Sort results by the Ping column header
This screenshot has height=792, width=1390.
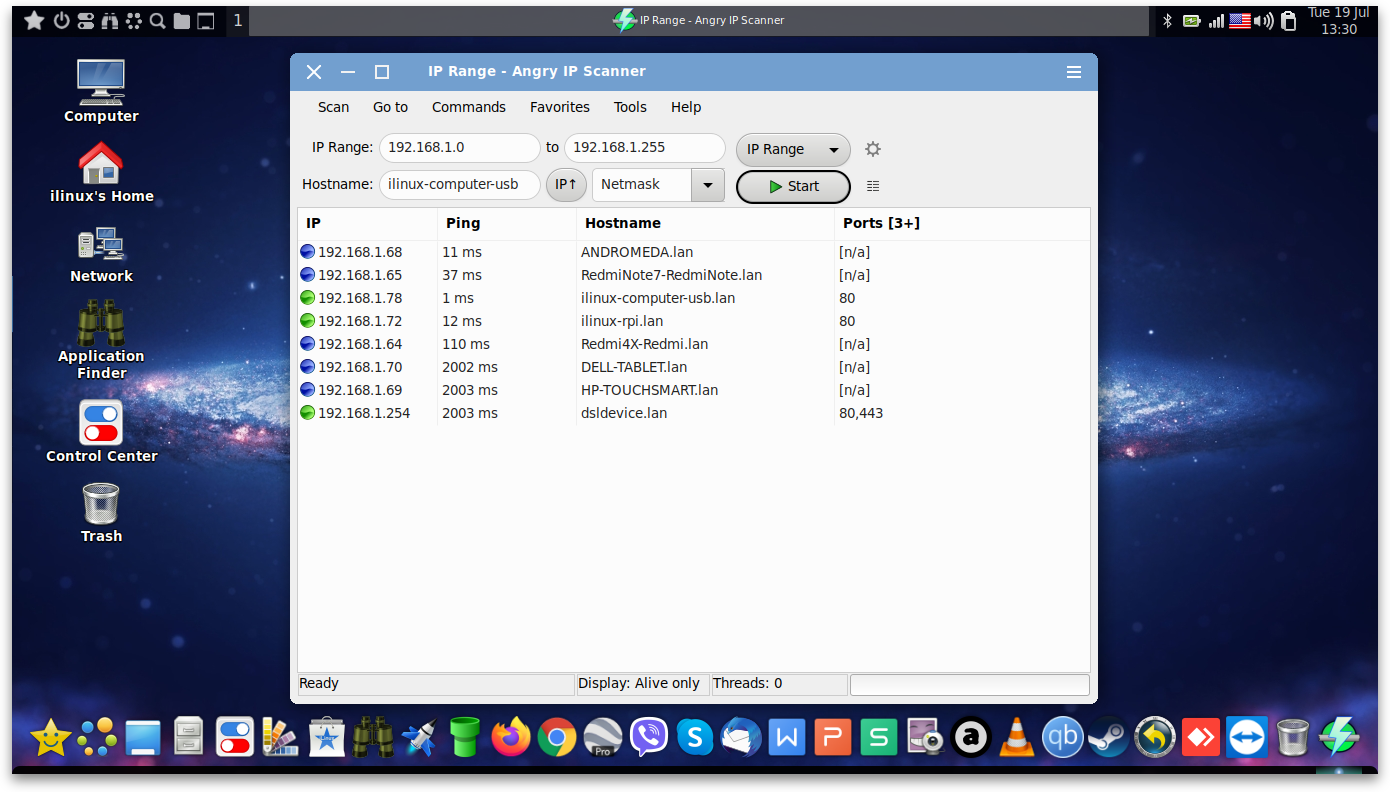pyautogui.click(x=507, y=223)
